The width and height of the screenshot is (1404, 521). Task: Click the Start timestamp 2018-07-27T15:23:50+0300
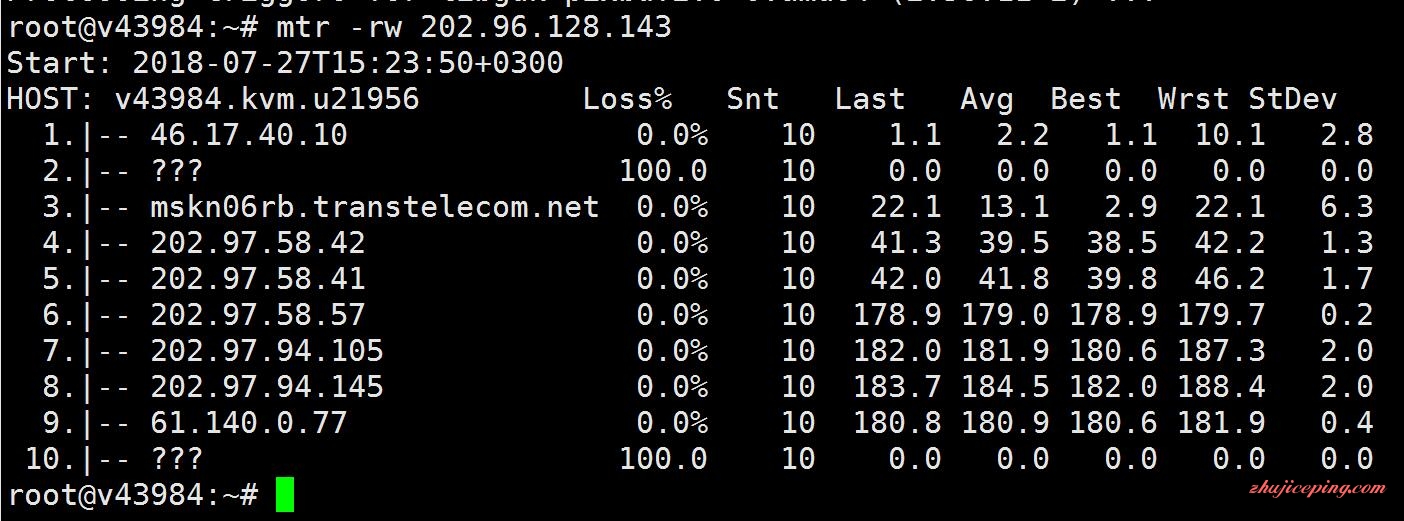click(x=348, y=63)
